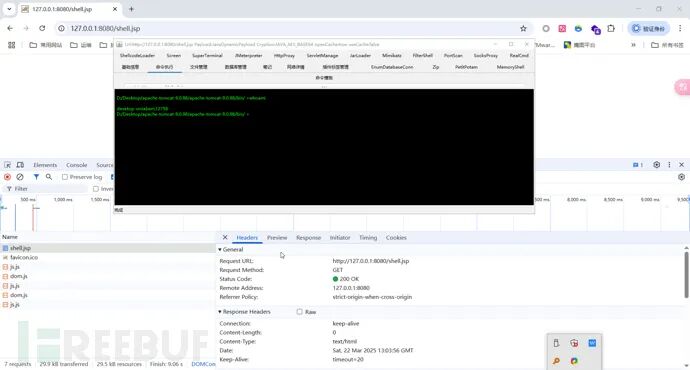Viewport: 690px width, 370px height.
Task: Select the favicon.ico request row
Action: pos(107,257)
